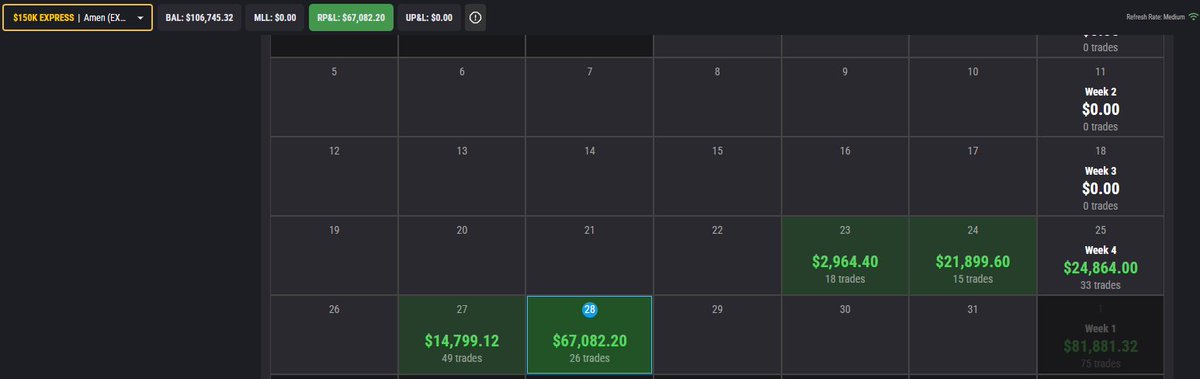Select empty calendar day 19
This screenshot has height=379, width=1200.
pos(334,255)
